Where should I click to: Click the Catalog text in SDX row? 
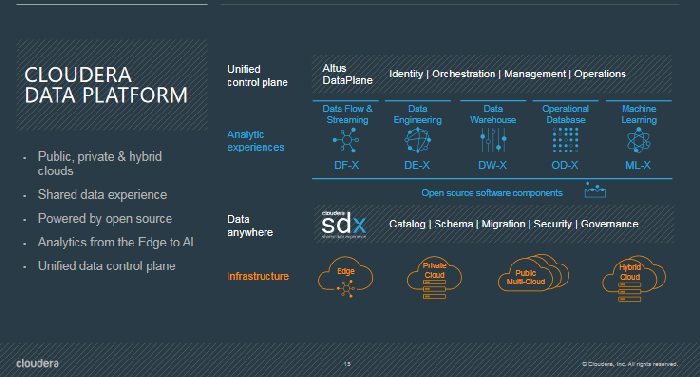407,224
